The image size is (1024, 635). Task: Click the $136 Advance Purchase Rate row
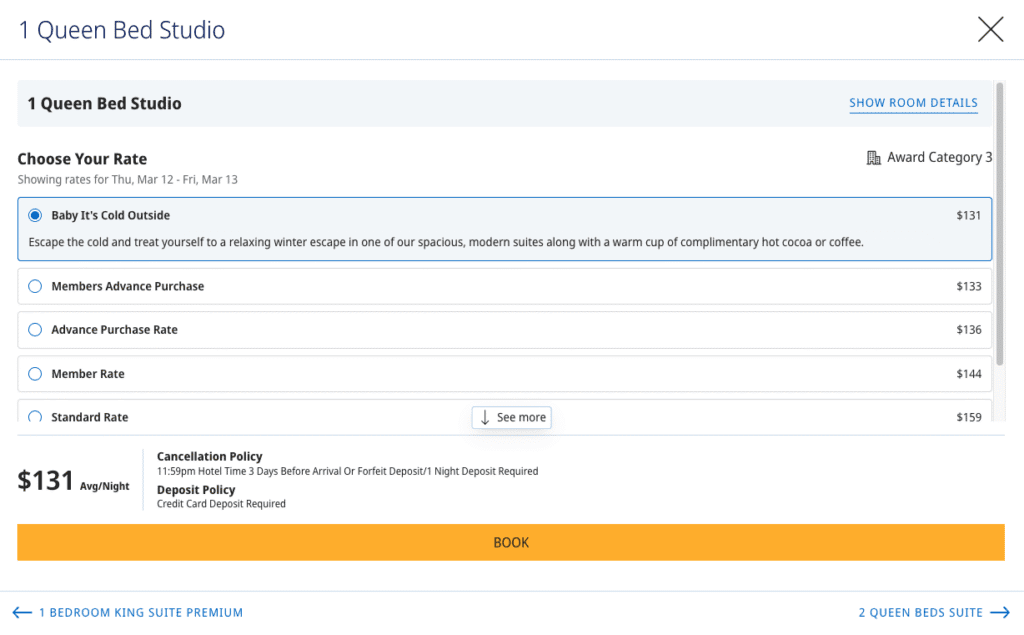point(500,330)
